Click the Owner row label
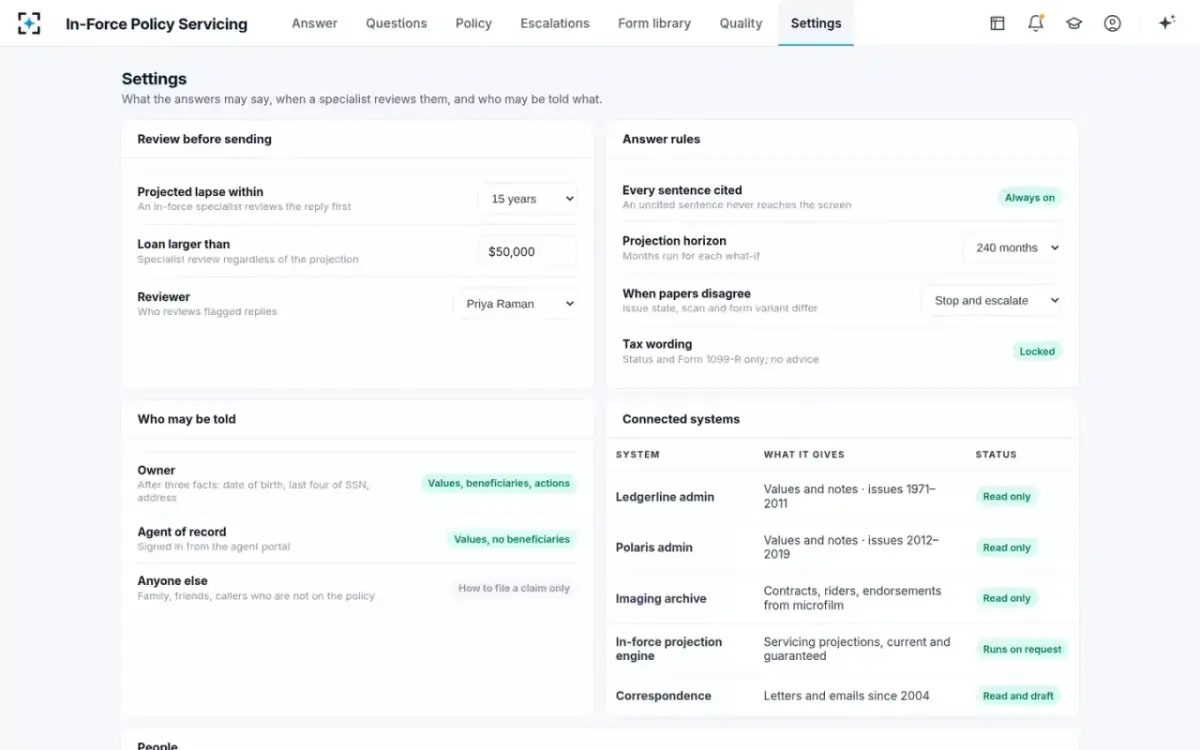The width and height of the screenshot is (1200, 750). (x=156, y=470)
